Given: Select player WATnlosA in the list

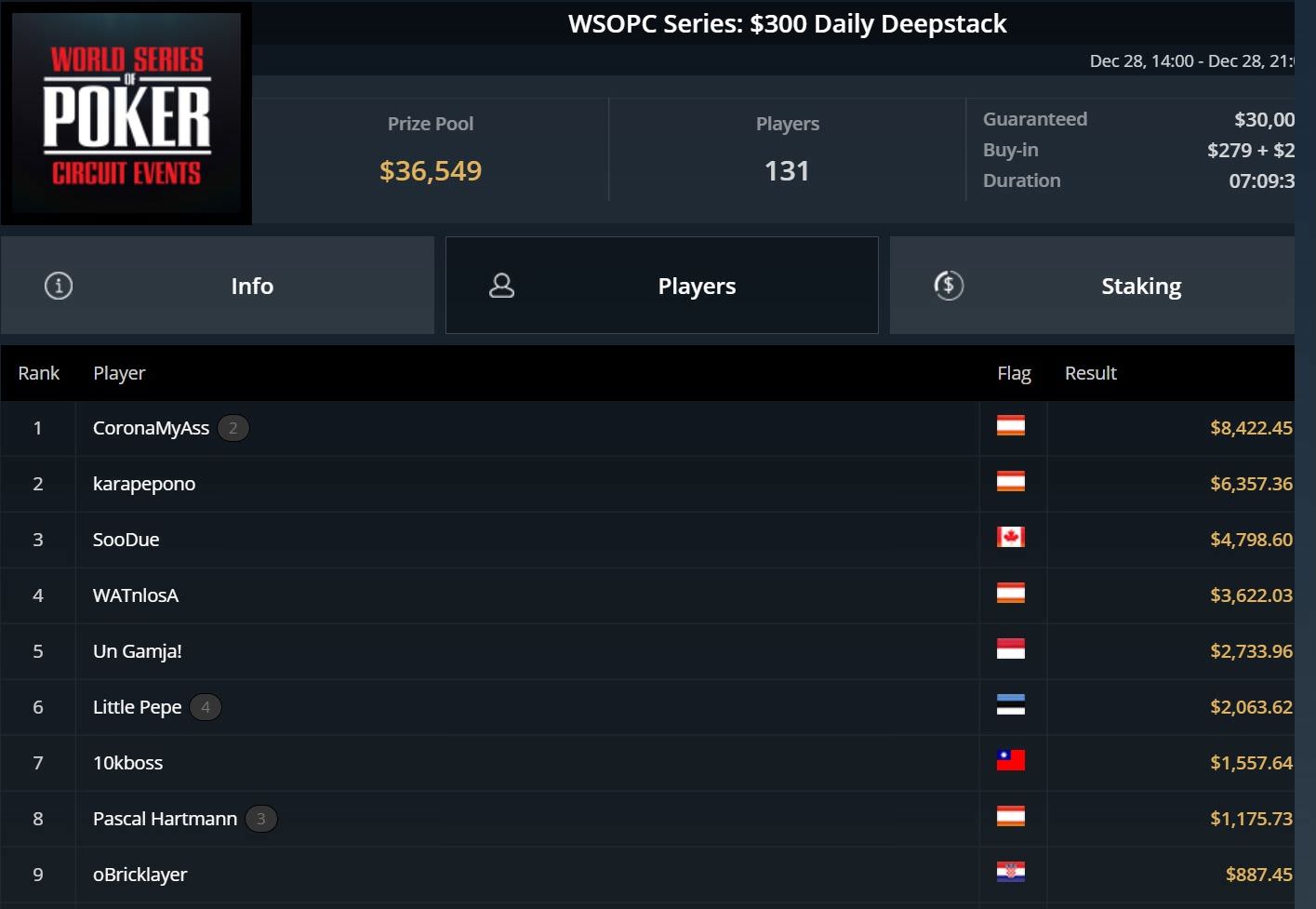Looking at the screenshot, I should click(x=136, y=595).
